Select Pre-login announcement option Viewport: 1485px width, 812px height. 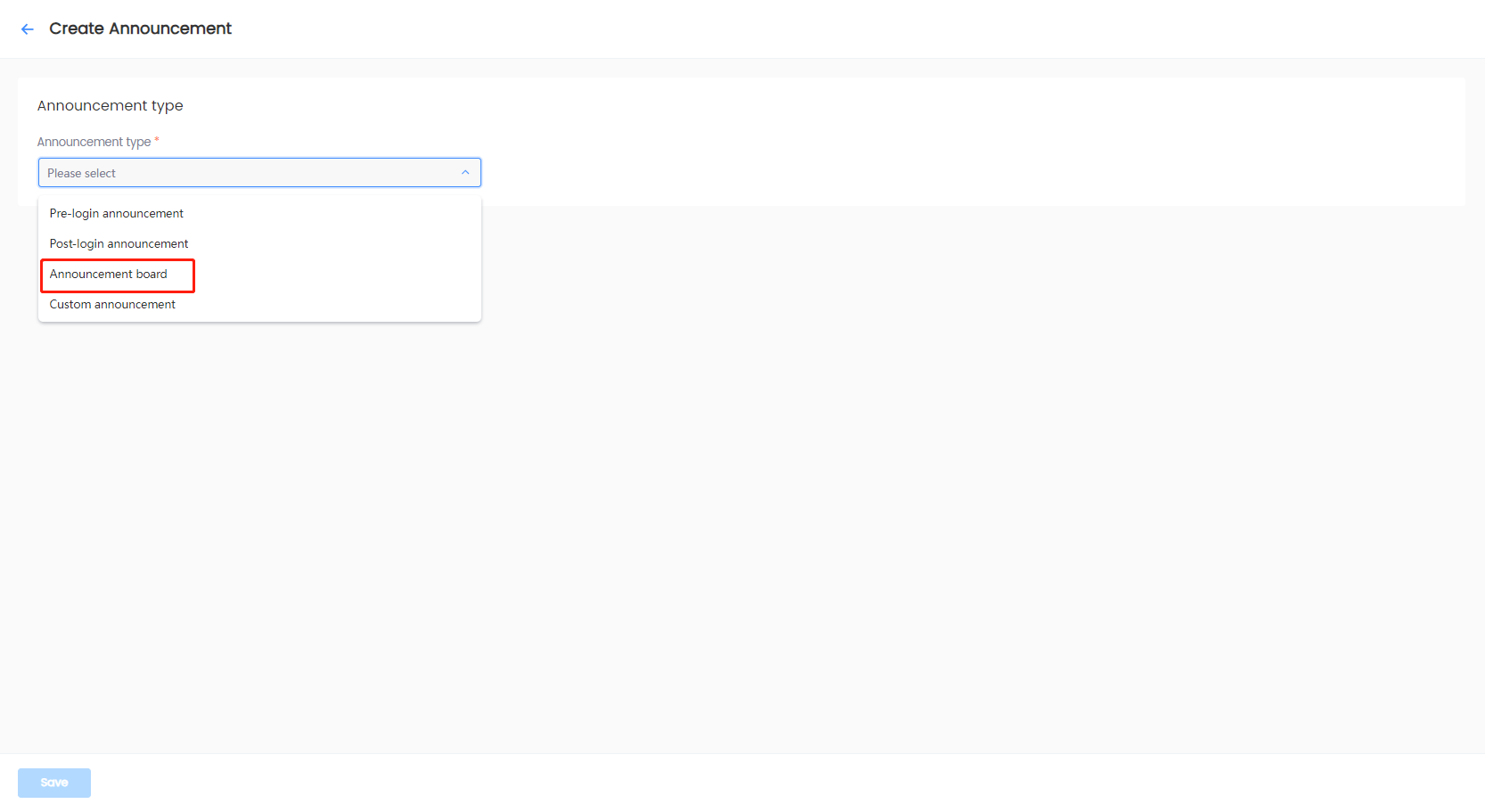click(x=117, y=214)
